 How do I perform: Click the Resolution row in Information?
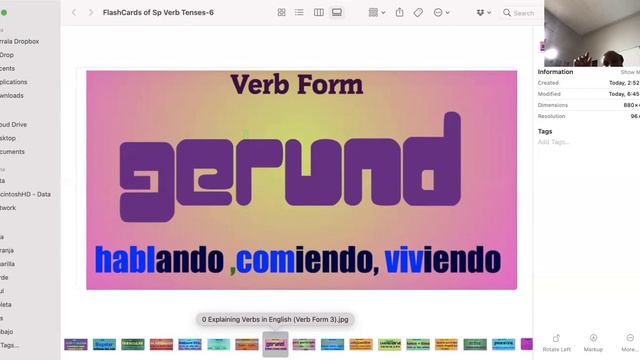coord(589,116)
